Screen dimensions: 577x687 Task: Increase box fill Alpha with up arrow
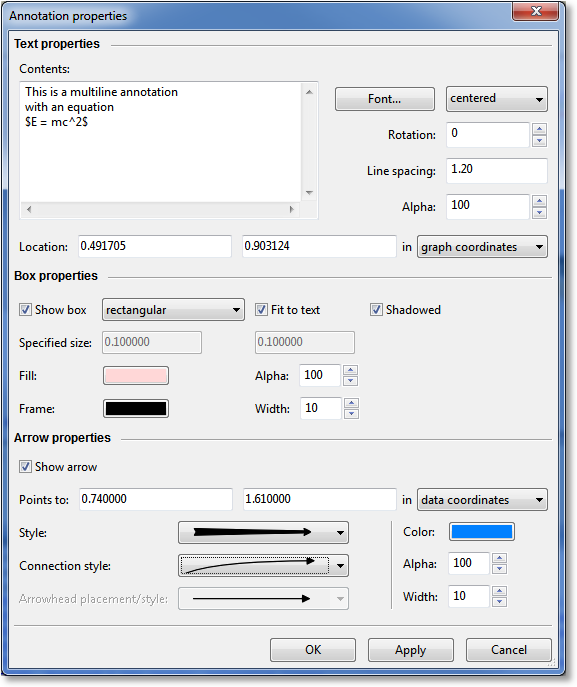(350, 370)
